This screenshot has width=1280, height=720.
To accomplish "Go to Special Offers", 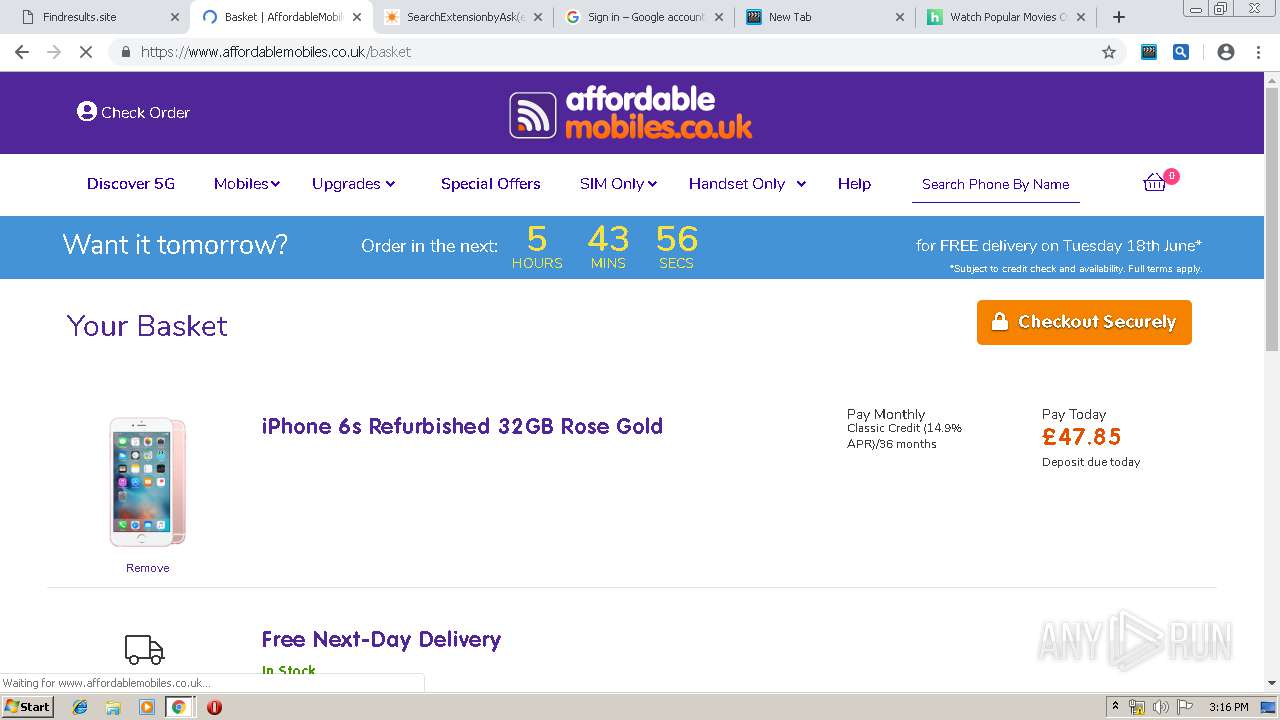I will tap(491, 184).
